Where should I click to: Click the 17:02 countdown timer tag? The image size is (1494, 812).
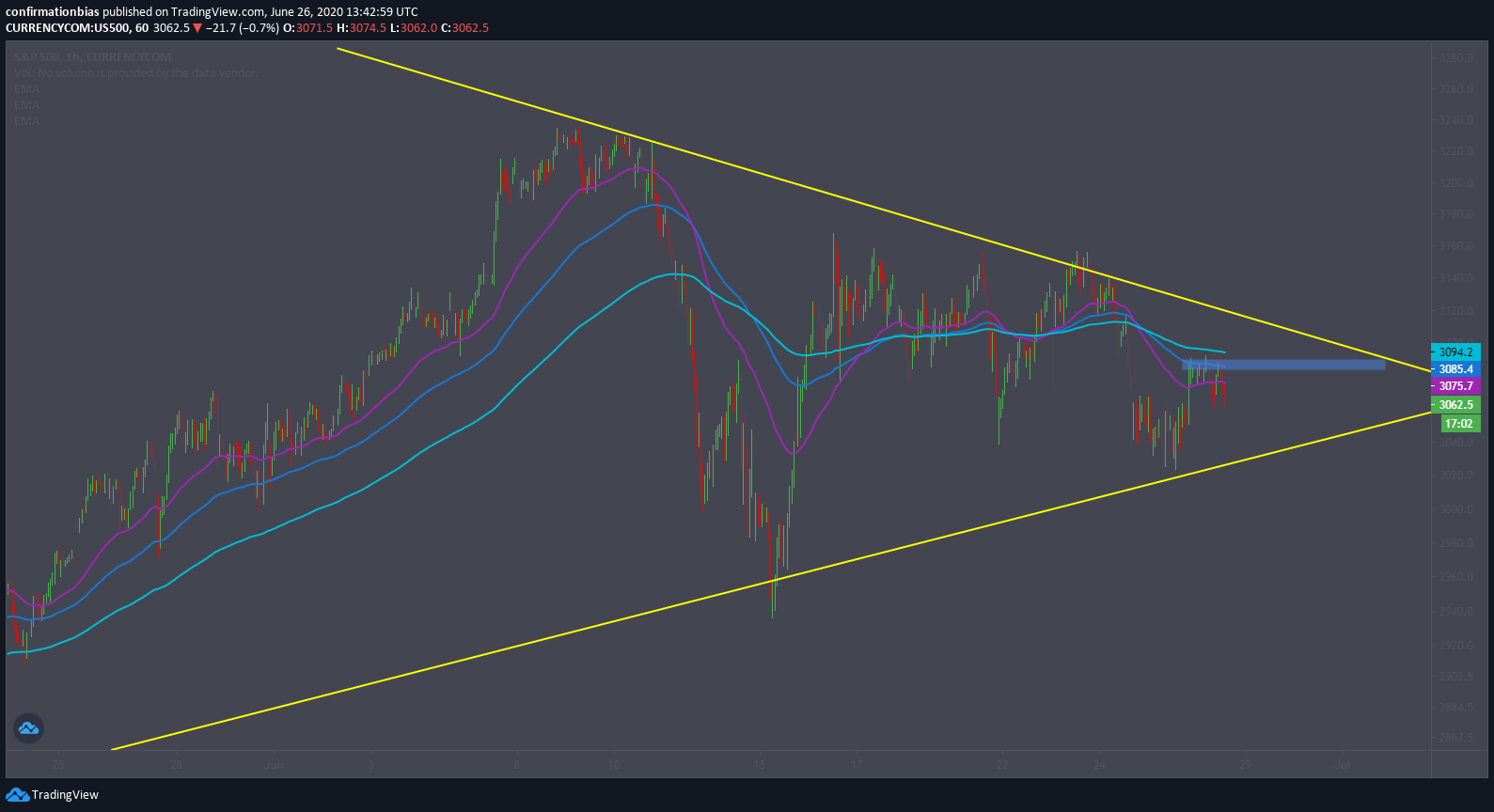click(1460, 424)
